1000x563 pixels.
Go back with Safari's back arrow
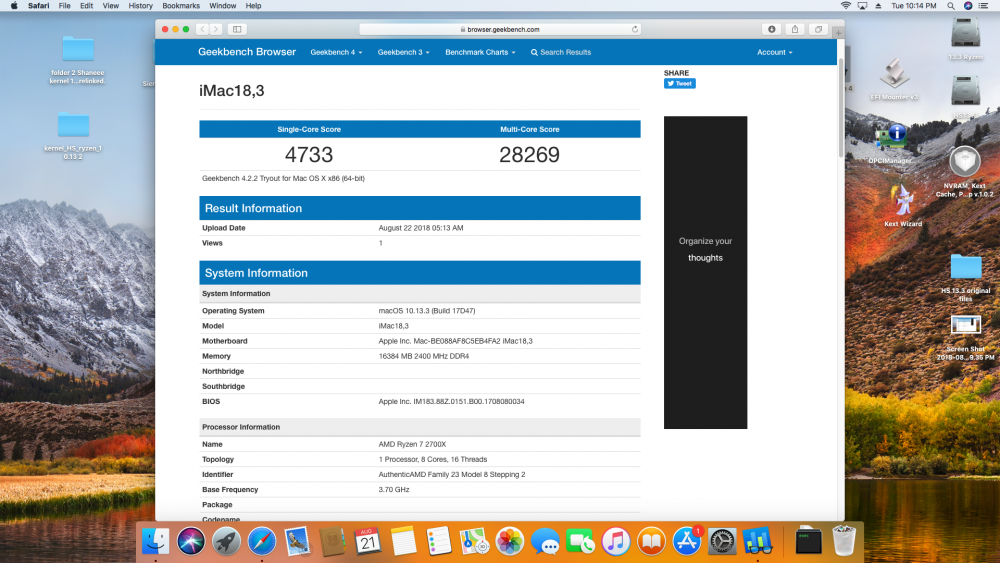(202, 29)
